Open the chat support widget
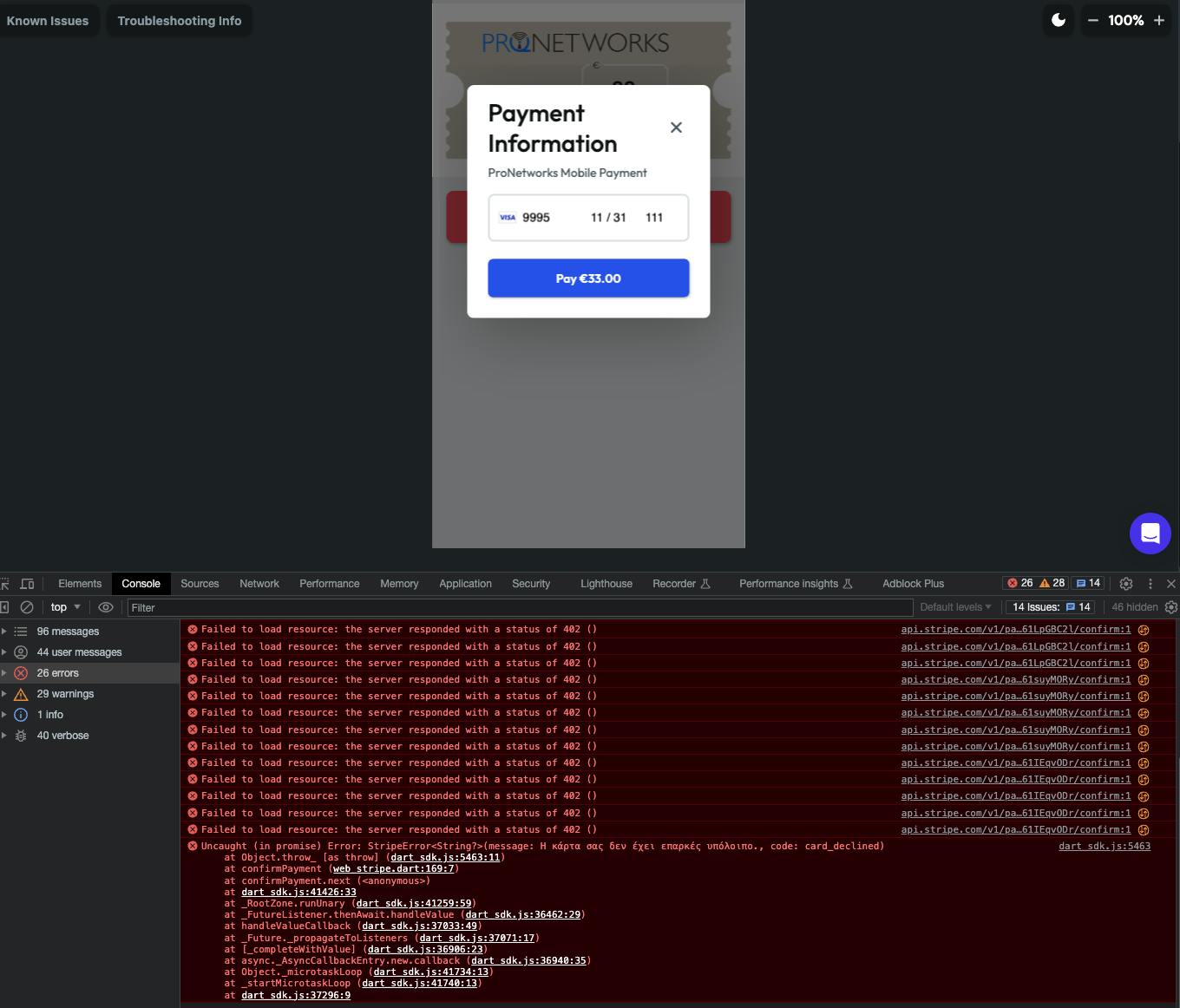 click(x=1150, y=533)
